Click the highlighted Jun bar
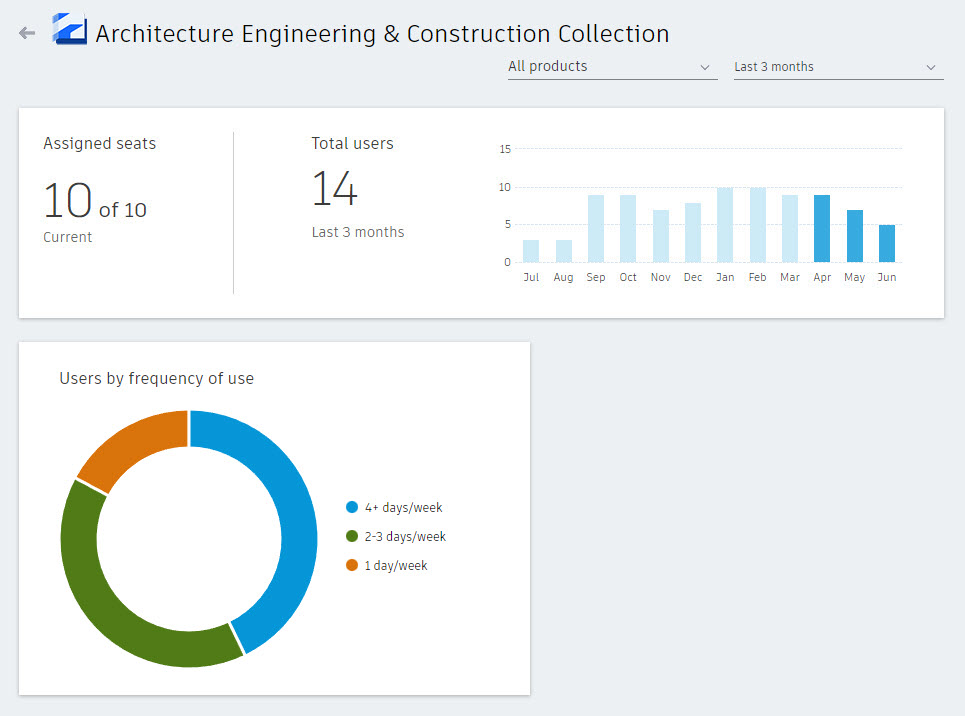965x716 pixels. [887, 244]
